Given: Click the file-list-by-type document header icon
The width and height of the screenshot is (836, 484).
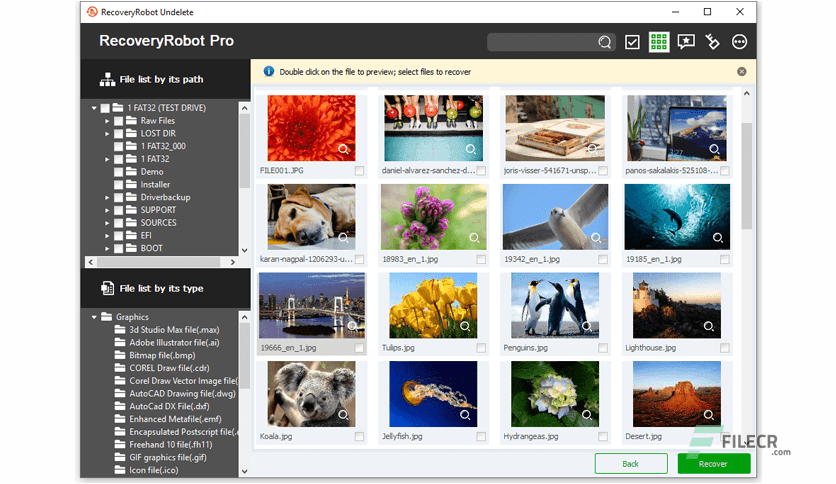Looking at the screenshot, I should click(107, 288).
